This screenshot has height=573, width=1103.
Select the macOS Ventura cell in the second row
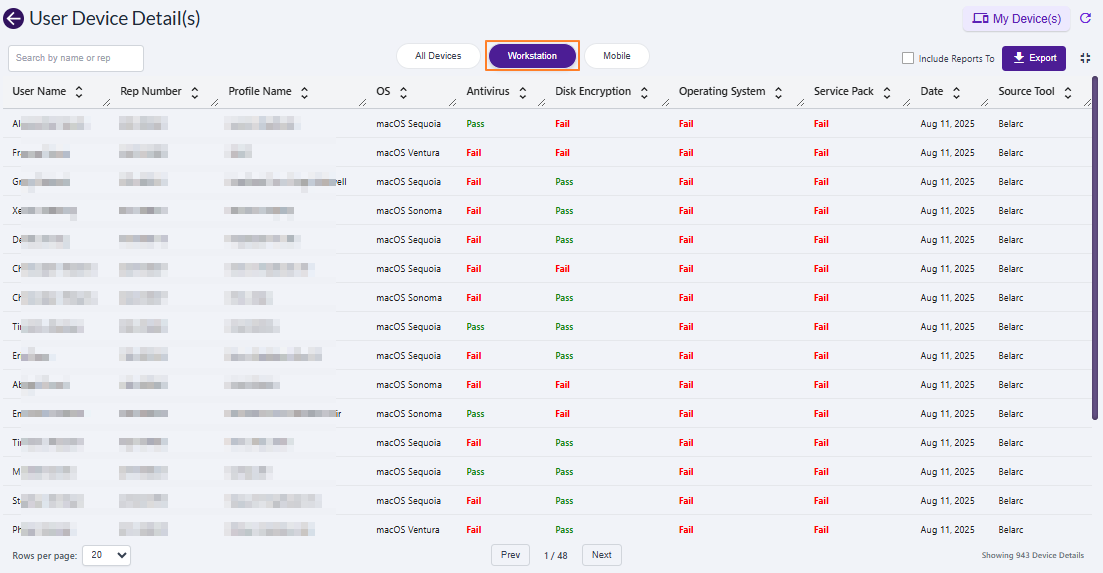[x=408, y=153]
